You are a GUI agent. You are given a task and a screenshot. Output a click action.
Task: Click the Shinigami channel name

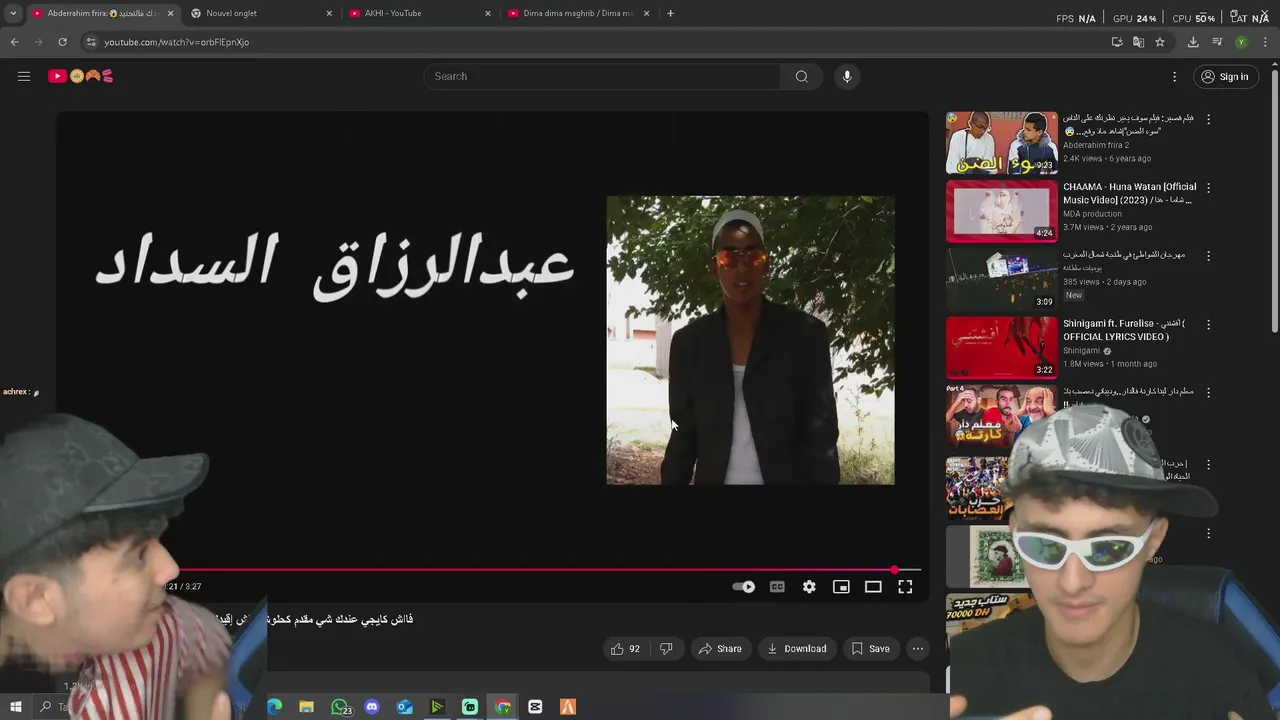coord(1081,351)
